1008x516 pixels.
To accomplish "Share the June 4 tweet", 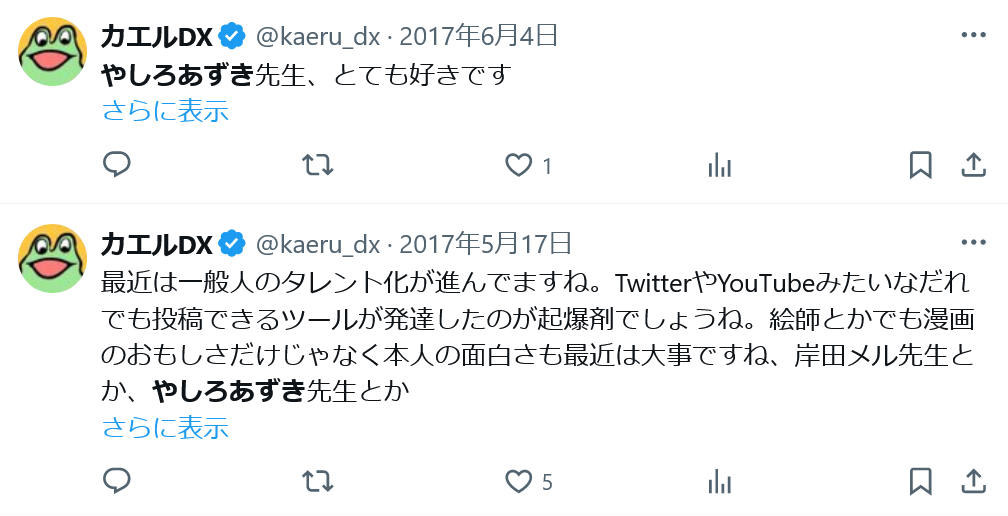I will (x=973, y=165).
